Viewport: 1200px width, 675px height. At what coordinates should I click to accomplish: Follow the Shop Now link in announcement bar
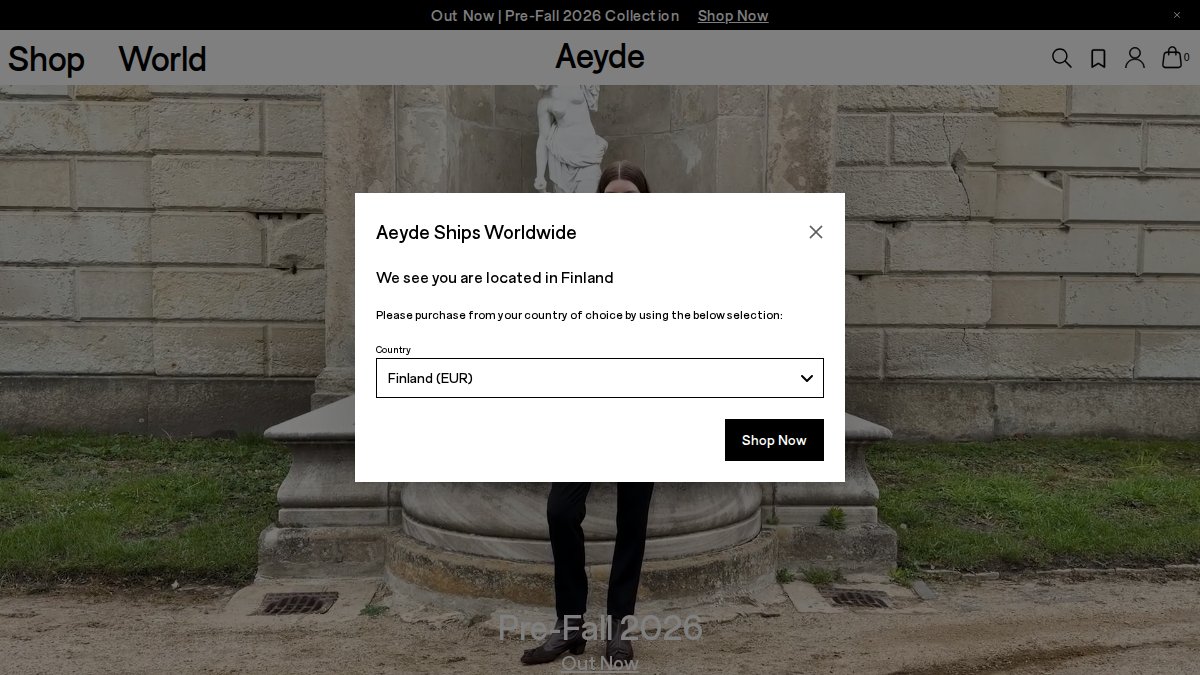click(x=733, y=15)
